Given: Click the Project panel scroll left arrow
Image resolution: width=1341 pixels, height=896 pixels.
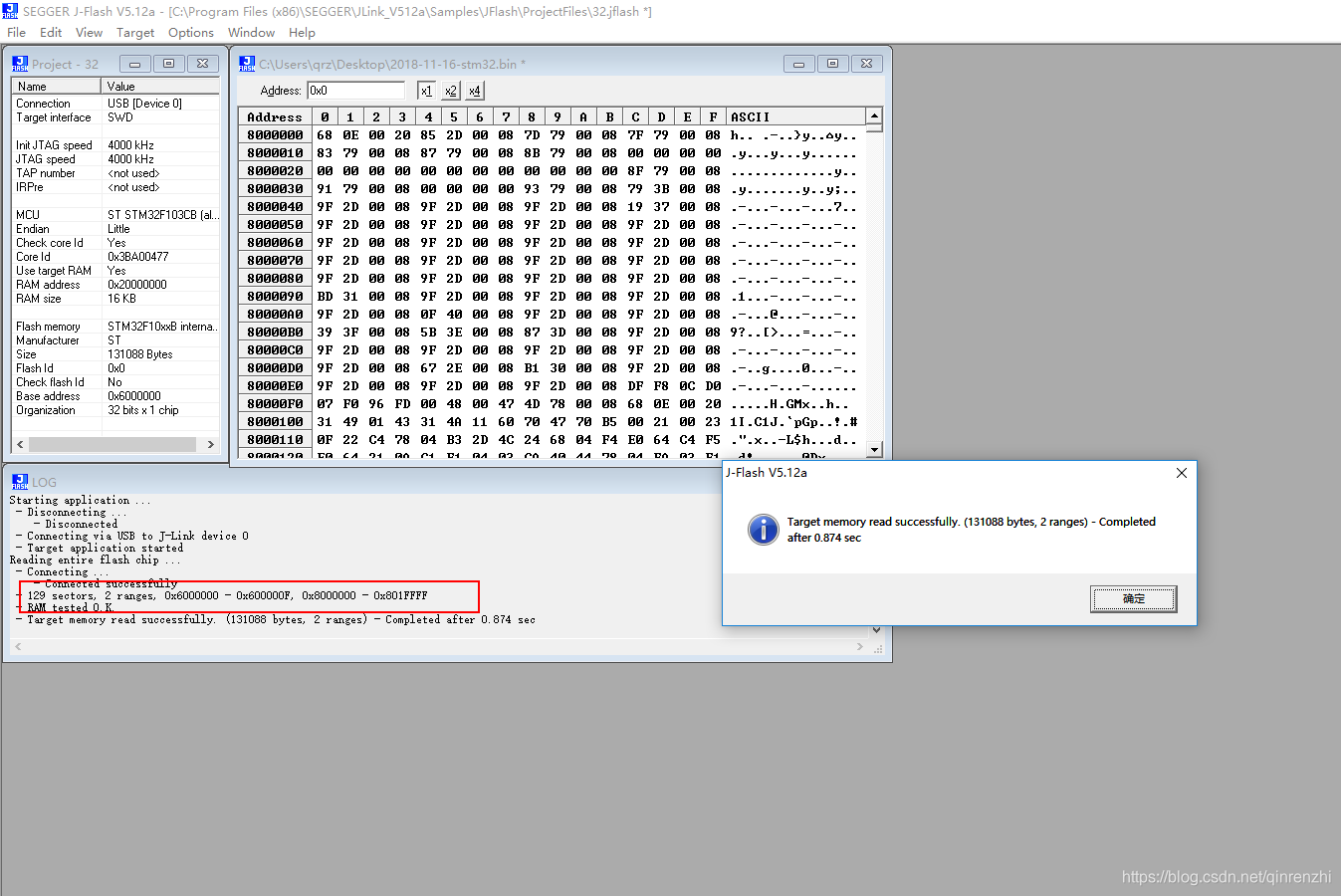Looking at the screenshot, I should pyautogui.click(x=19, y=445).
